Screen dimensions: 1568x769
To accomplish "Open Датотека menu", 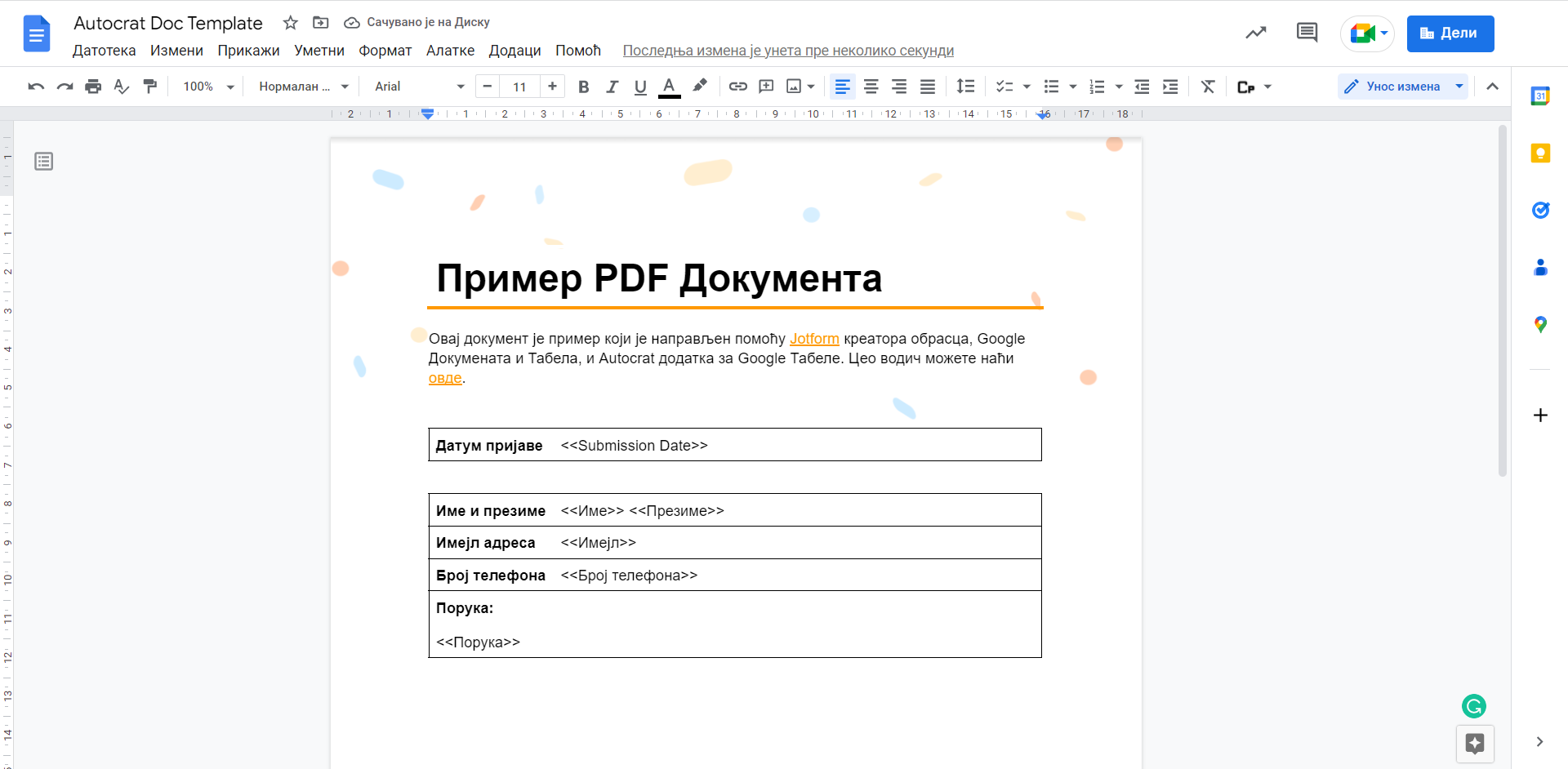I will [105, 51].
